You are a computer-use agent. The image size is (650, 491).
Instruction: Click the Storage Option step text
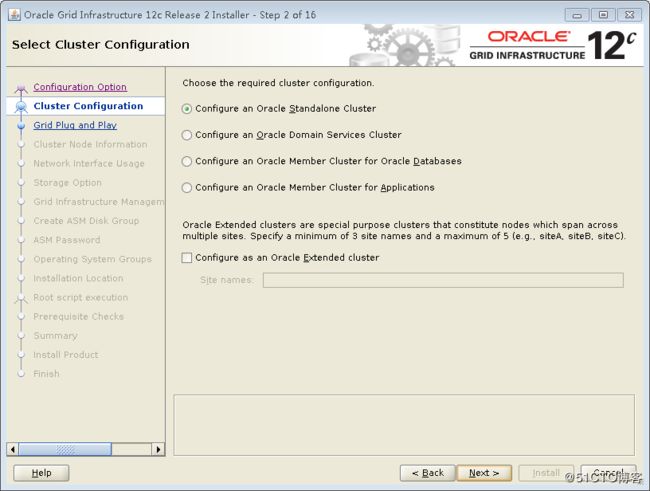pos(68,182)
